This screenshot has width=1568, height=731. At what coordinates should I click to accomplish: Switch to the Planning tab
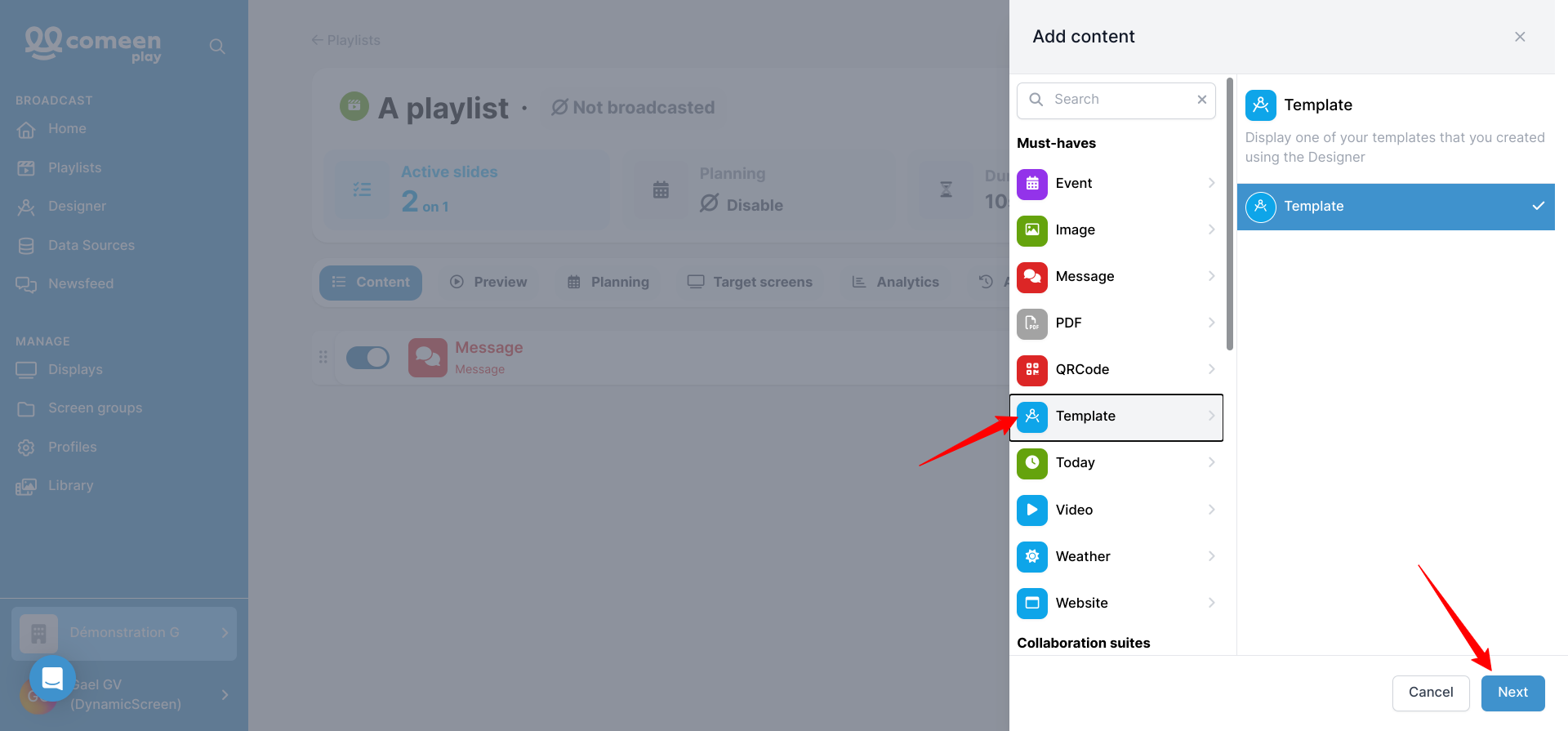[608, 283]
